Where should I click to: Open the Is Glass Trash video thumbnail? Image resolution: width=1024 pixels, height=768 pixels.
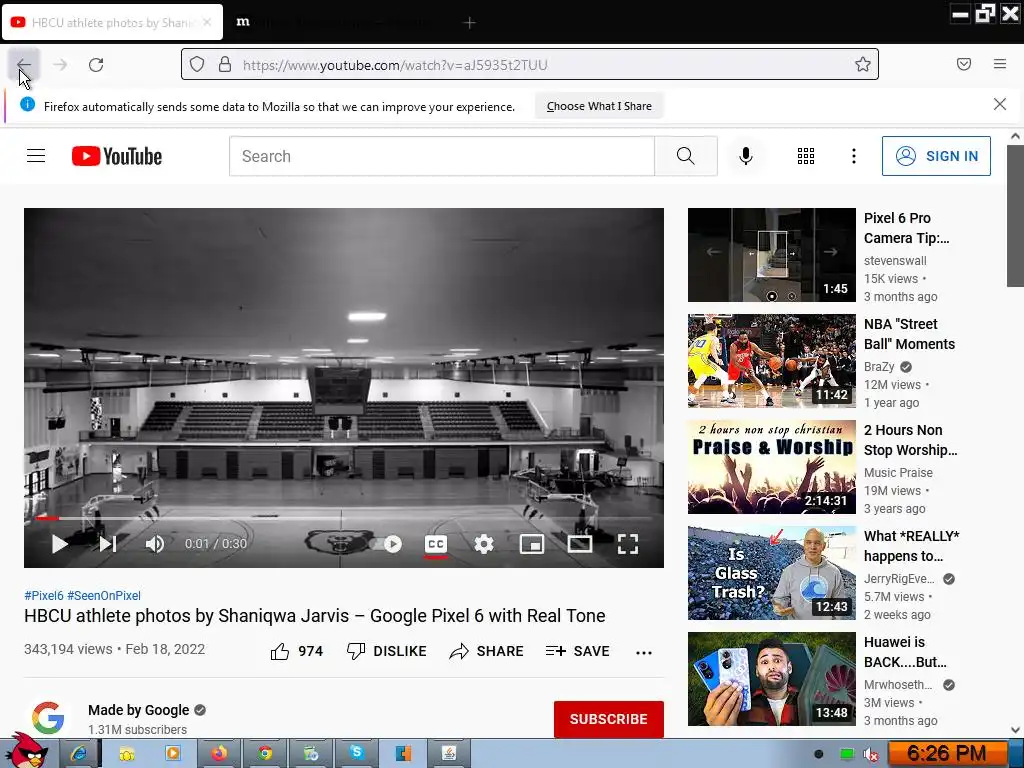(771, 573)
